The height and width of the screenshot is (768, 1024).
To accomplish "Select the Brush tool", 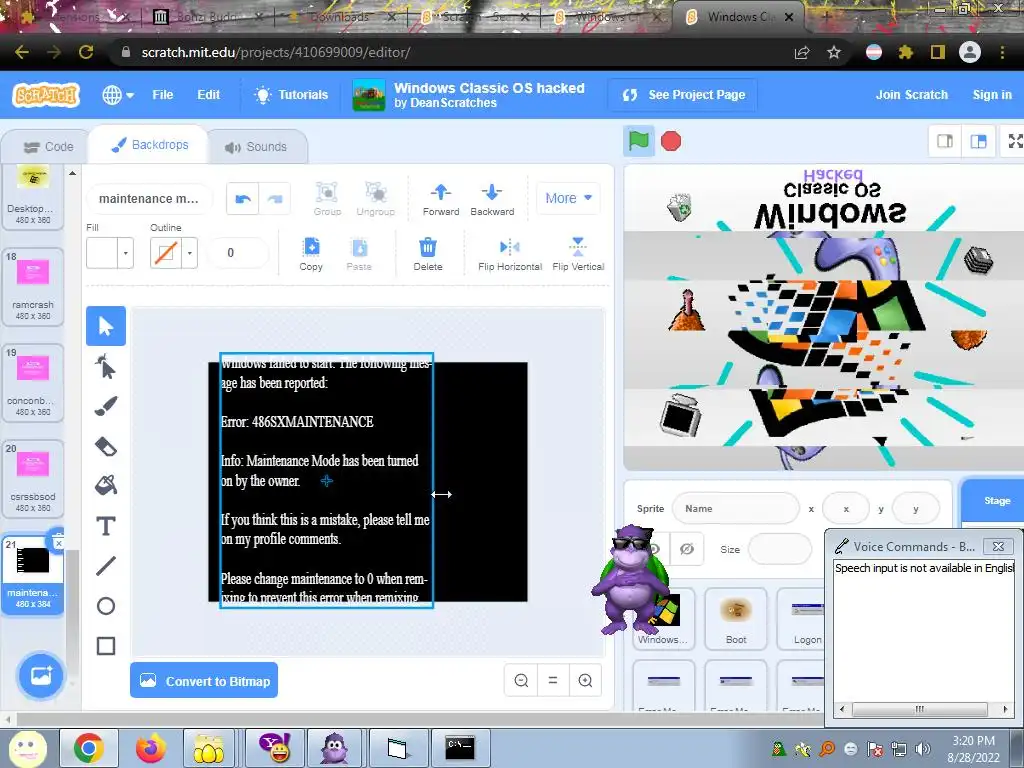I will coord(106,406).
